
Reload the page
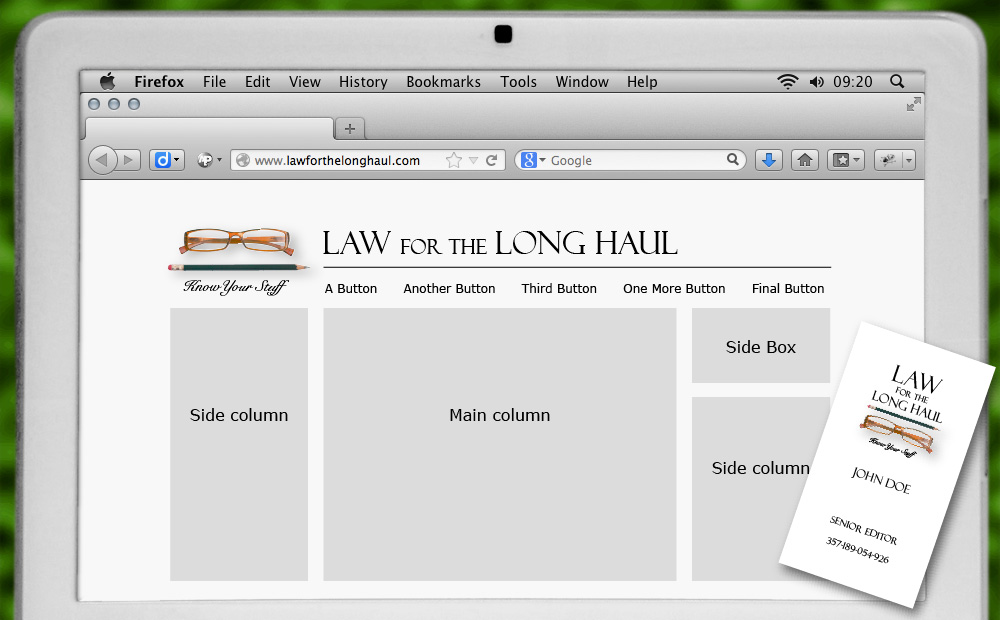pyautogui.click(x=491, y=160)
